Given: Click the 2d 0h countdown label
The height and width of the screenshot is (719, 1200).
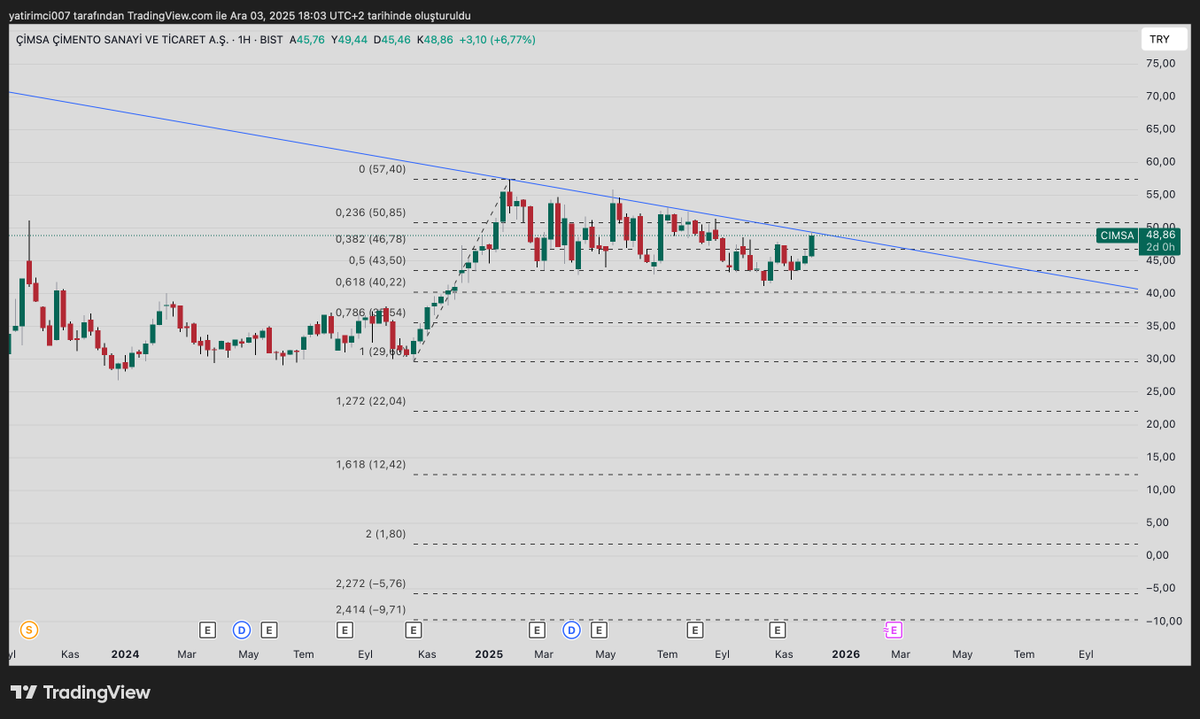Looking at the screenshot, I should click(1160, 247).
